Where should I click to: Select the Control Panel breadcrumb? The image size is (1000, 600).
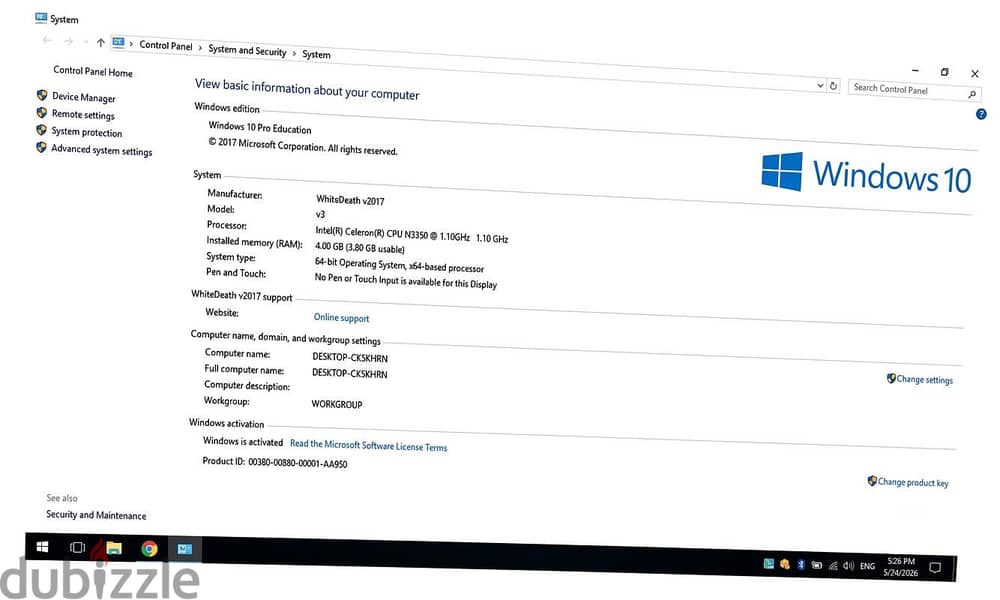(x=166, y=45)
